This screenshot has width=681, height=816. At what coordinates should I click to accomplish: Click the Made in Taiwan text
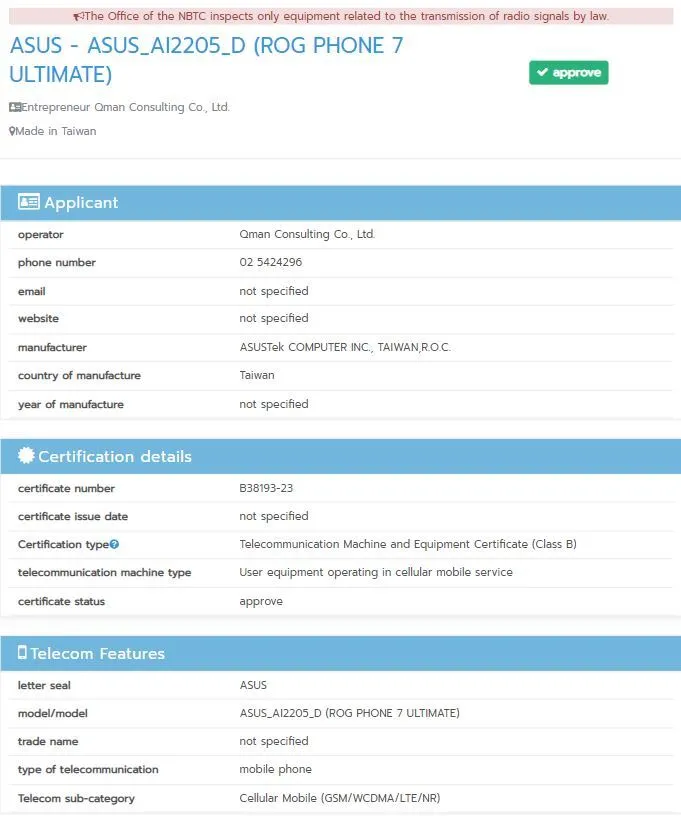tap(56, 131)
